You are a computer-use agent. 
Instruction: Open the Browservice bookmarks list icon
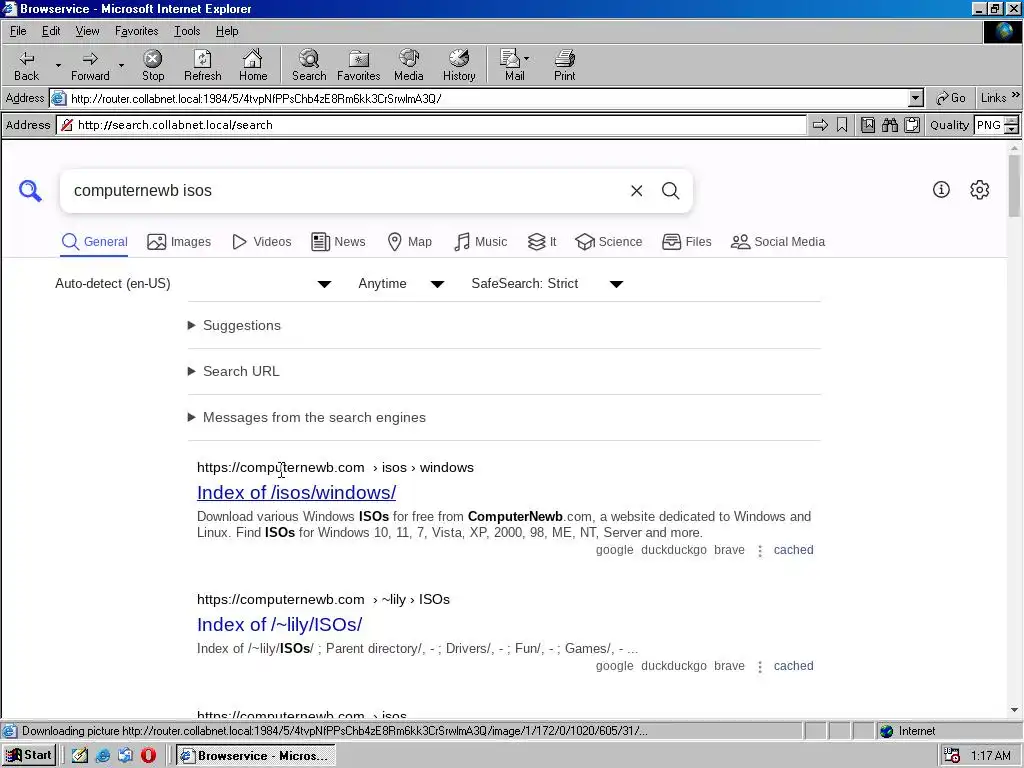(868, 125)
